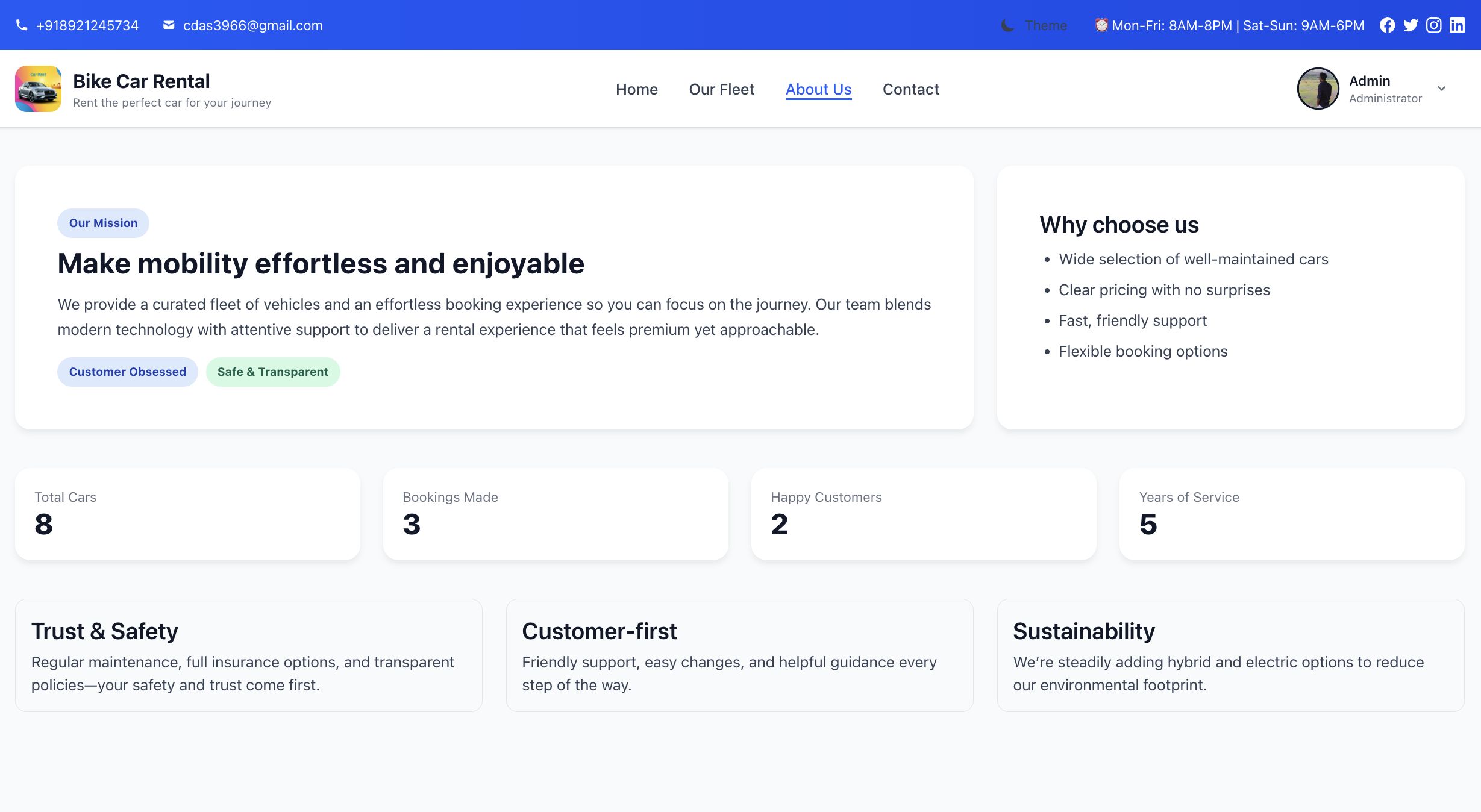Select the About Us nav link
The height and width of the screenshot is (812, 1481).
point(818,89)
